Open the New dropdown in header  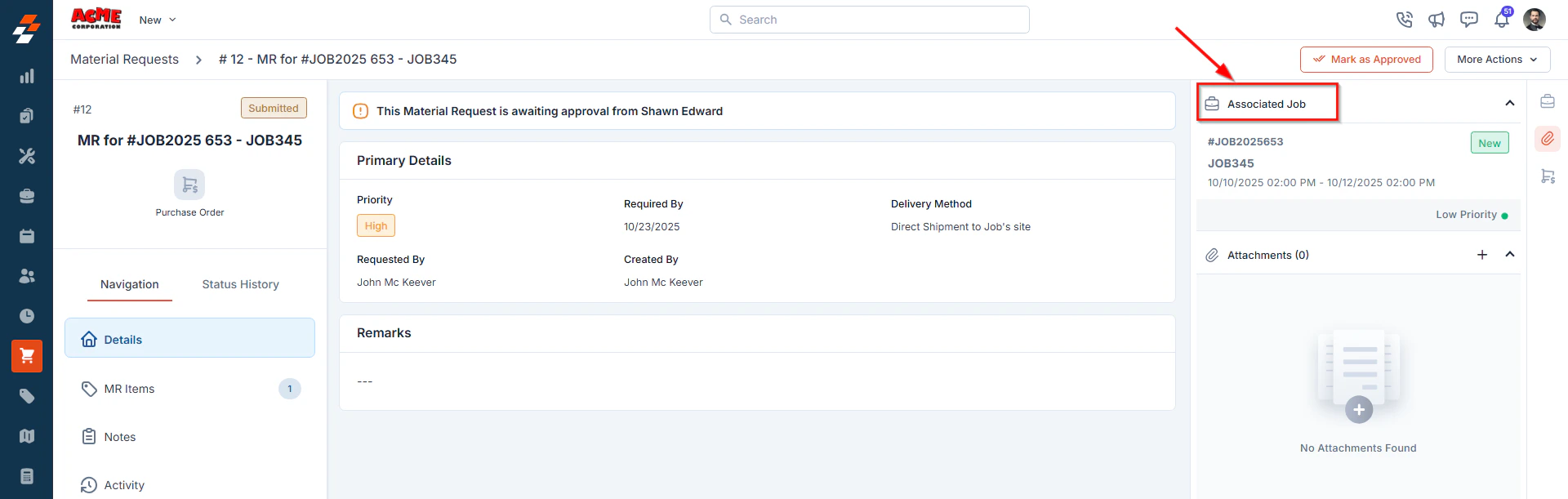tap(158, 20)
